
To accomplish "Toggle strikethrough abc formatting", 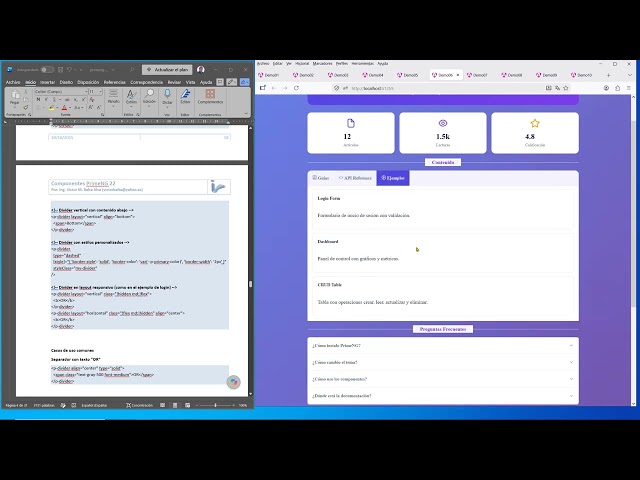I will point(67,100).
